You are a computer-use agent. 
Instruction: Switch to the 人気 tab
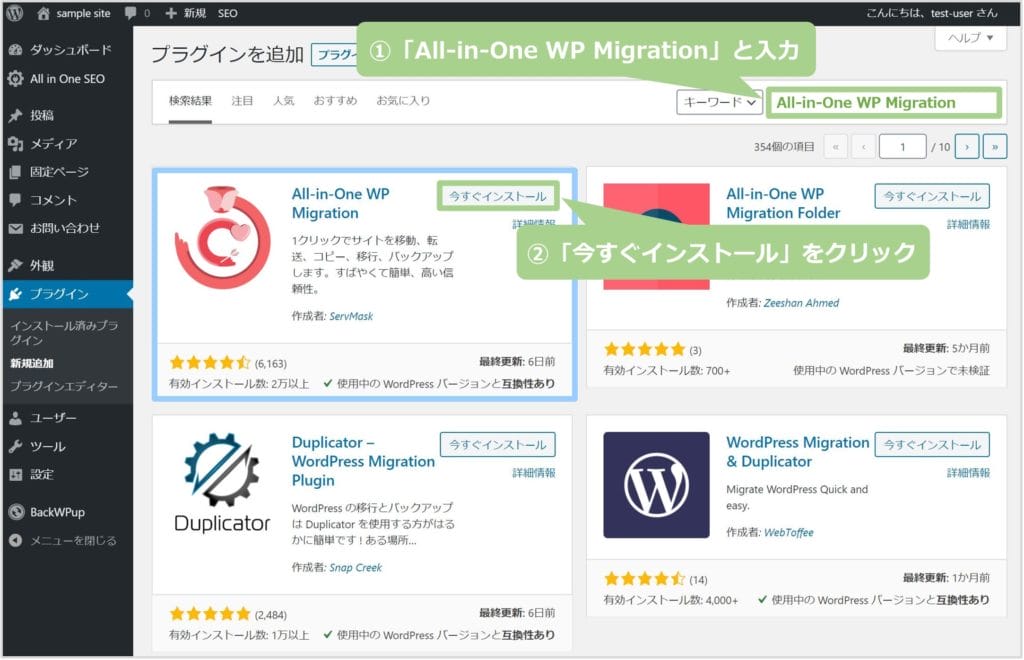(283, 101)
